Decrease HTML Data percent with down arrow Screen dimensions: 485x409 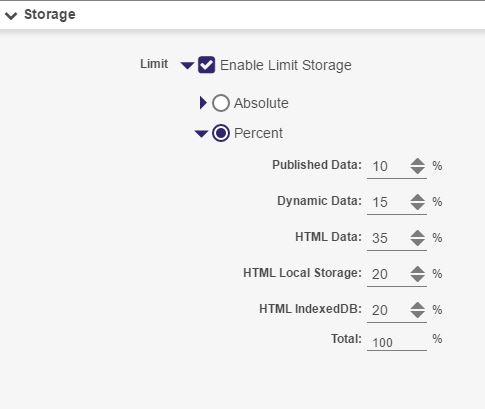tap(417, 242)
